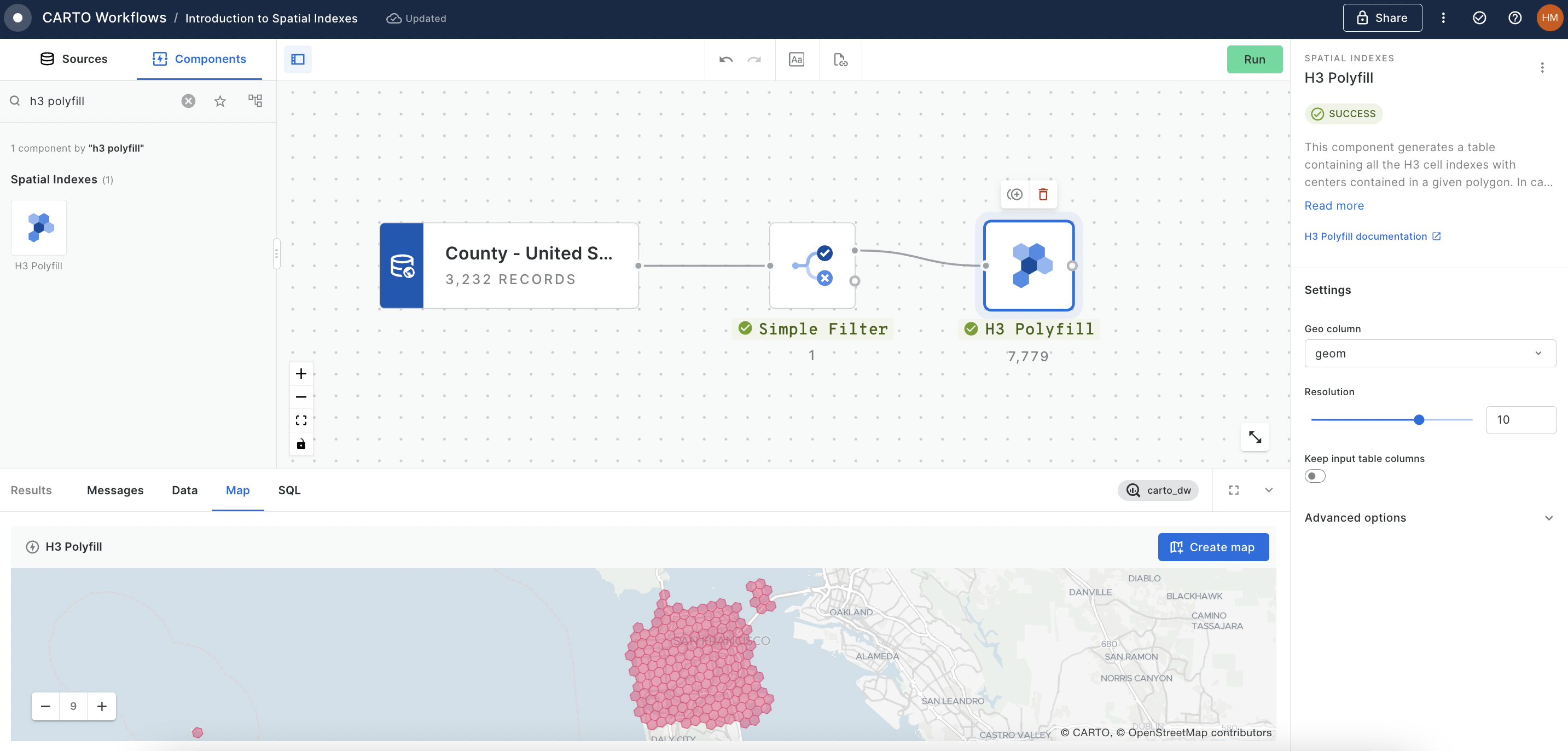Image resolution: width=1568 pixels, height=751 pixels.
Task: Switch to the Sources tab
Action: coord(74,59)
